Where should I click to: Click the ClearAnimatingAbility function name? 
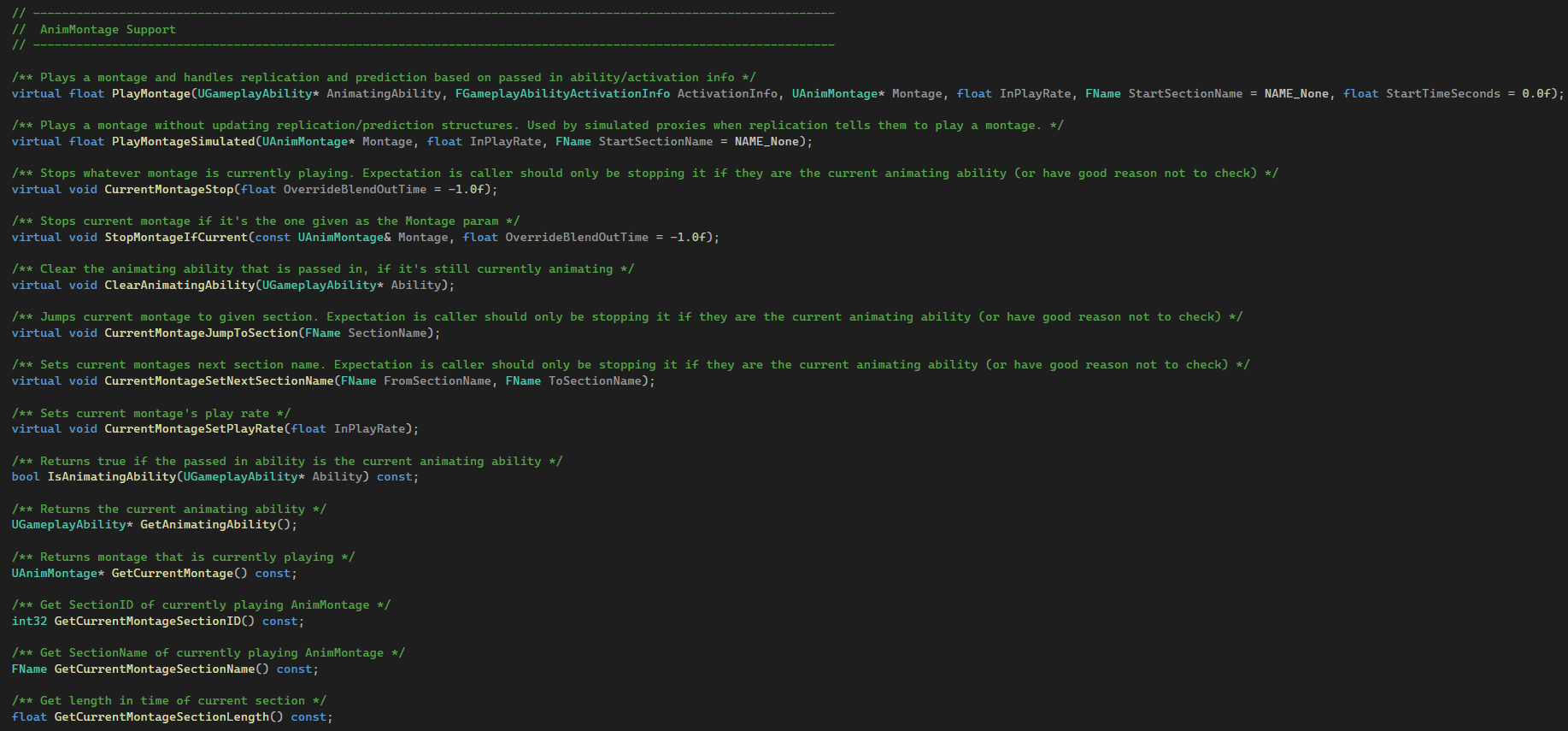[179, 285]
